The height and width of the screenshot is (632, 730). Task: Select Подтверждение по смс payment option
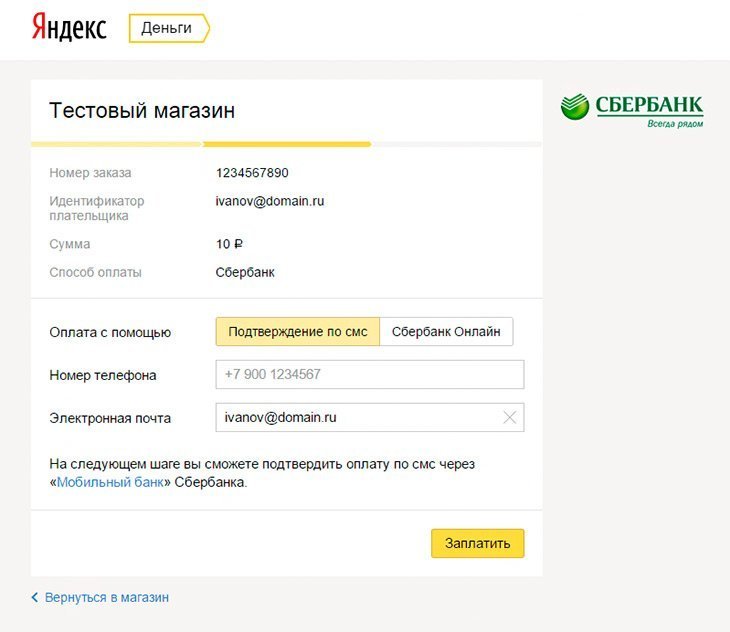pyautogui.click(x=297, y=331)
